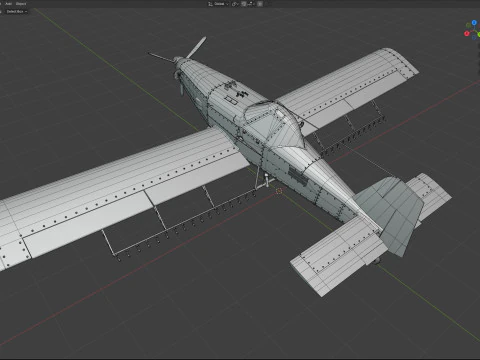
Task: Click the 3D cursor at world origin
Action: [279, 191]
